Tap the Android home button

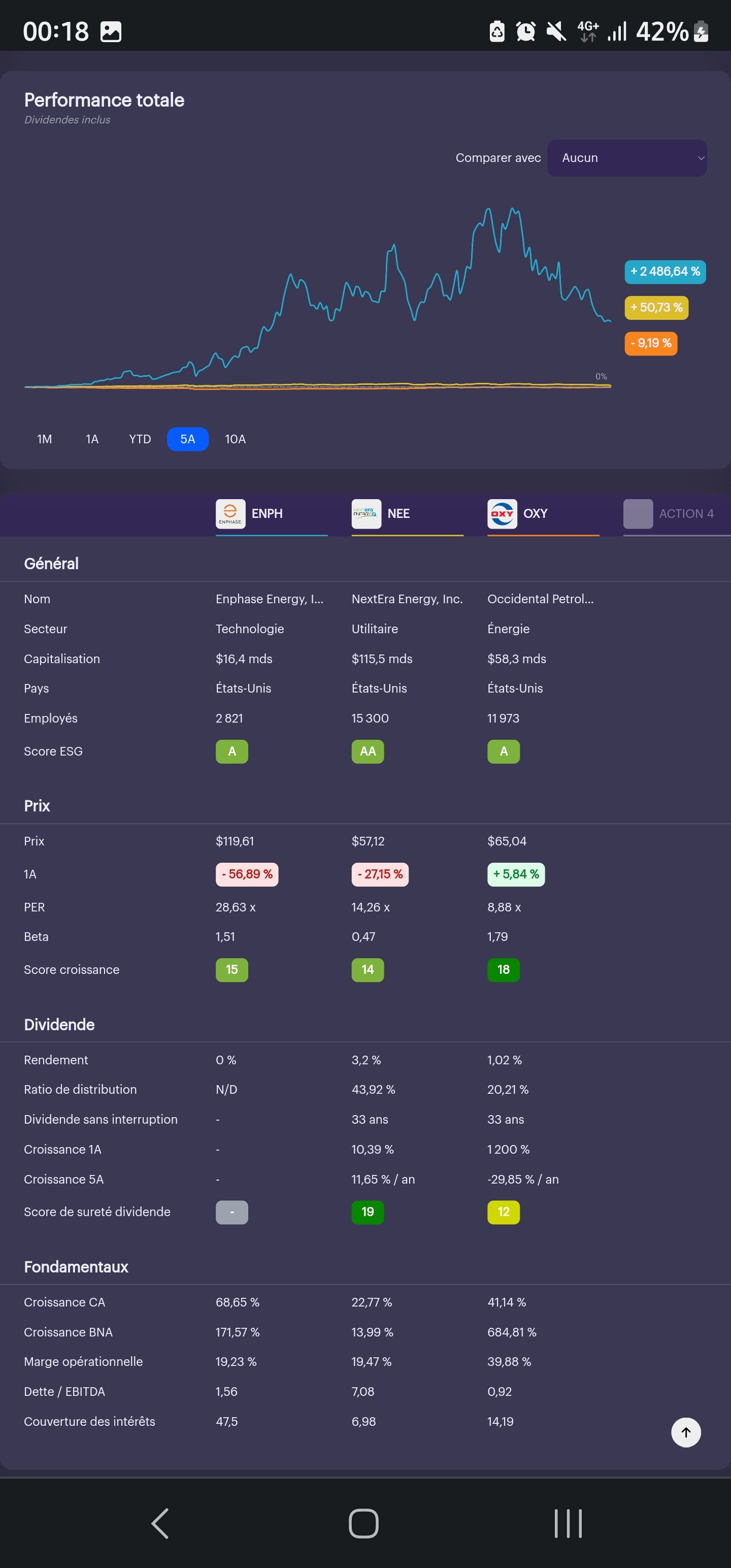click(x=364, y=1523)
